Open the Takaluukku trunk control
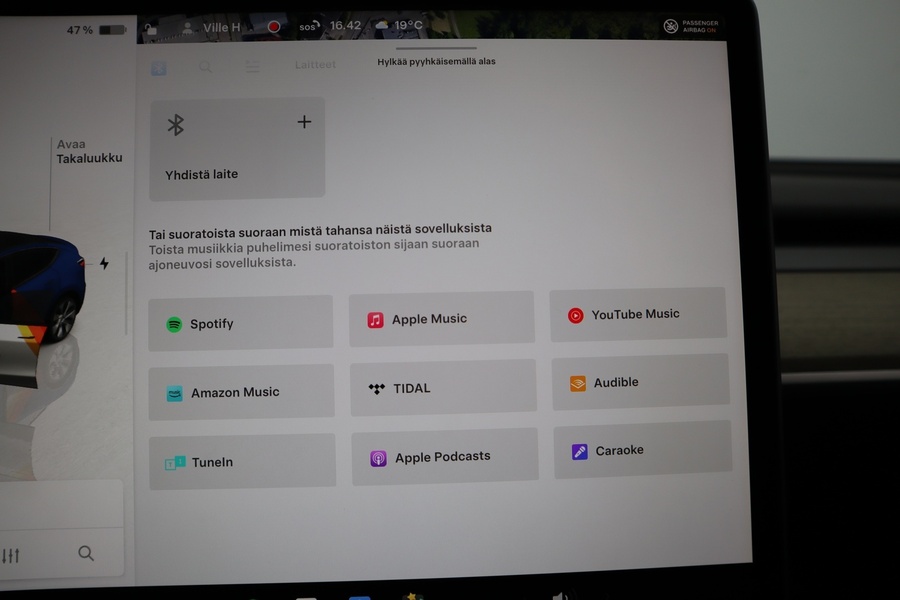 (88, 152)
